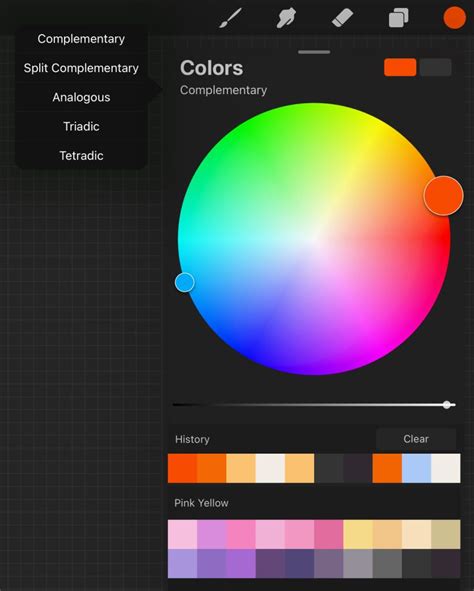Pick sixth dark gray History swatch

(329, 468)
